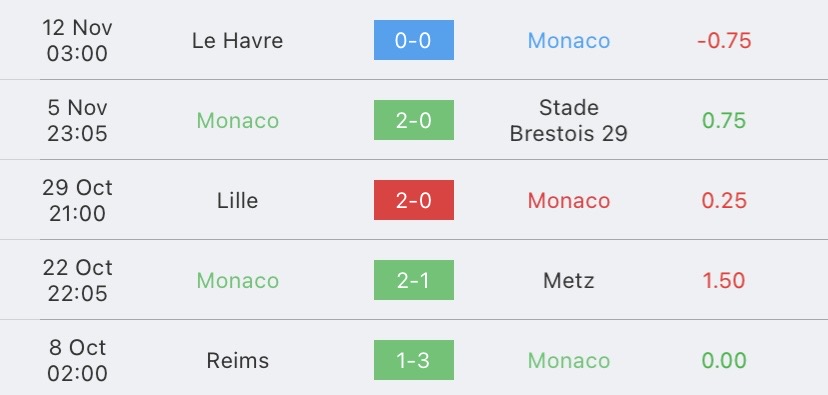Select the -0.75 handicap value
Image resolution: width=828 pixels, height=395 pixels.
(724, 41)
